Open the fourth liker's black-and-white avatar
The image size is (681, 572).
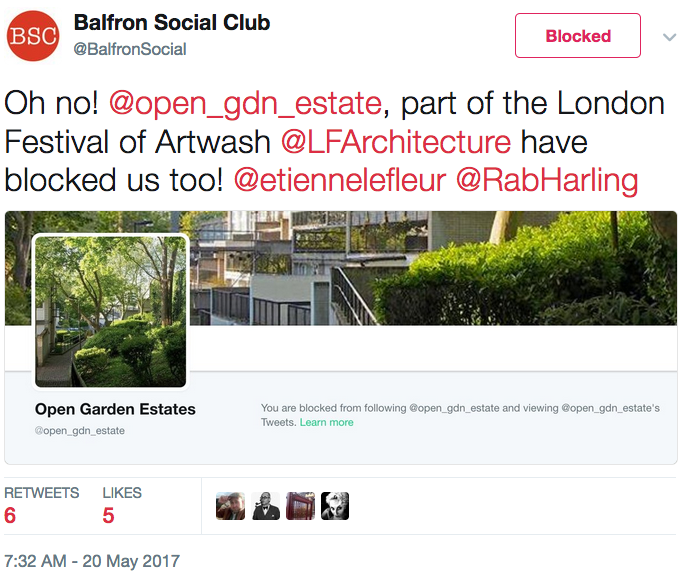tap(335, 506)
